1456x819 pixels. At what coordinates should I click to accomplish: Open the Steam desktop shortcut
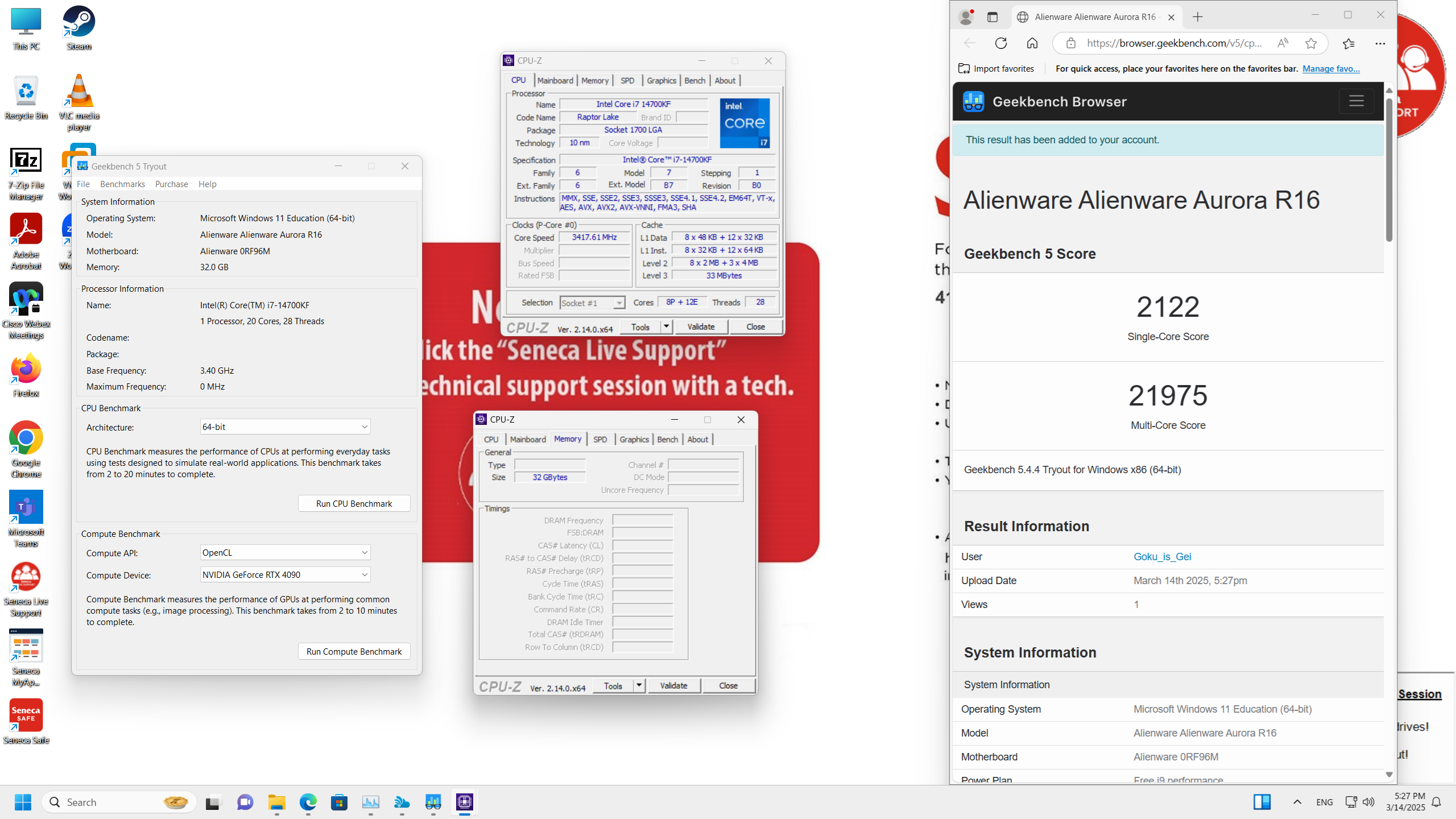click(x=78, y=28)
